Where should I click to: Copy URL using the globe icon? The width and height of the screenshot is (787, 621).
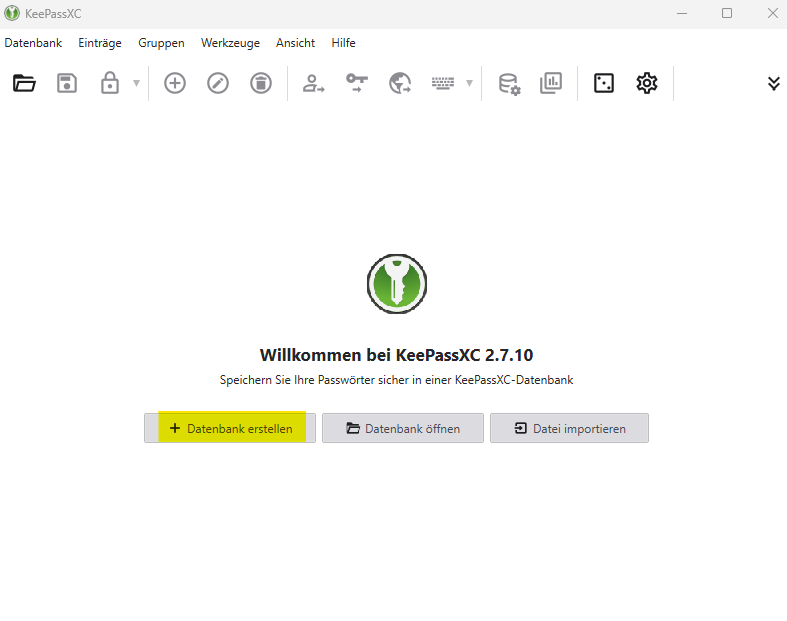click(400, 83)
